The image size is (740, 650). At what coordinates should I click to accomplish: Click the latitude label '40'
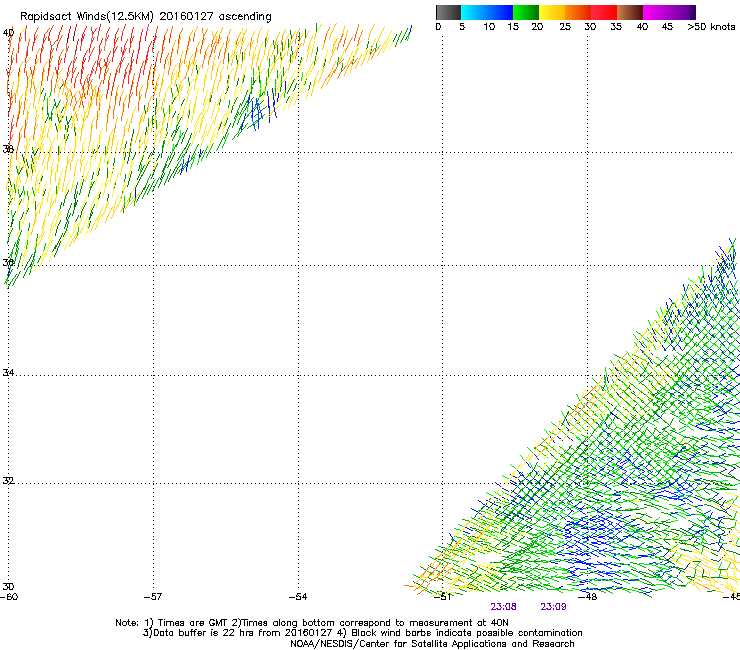coord(8,33)
